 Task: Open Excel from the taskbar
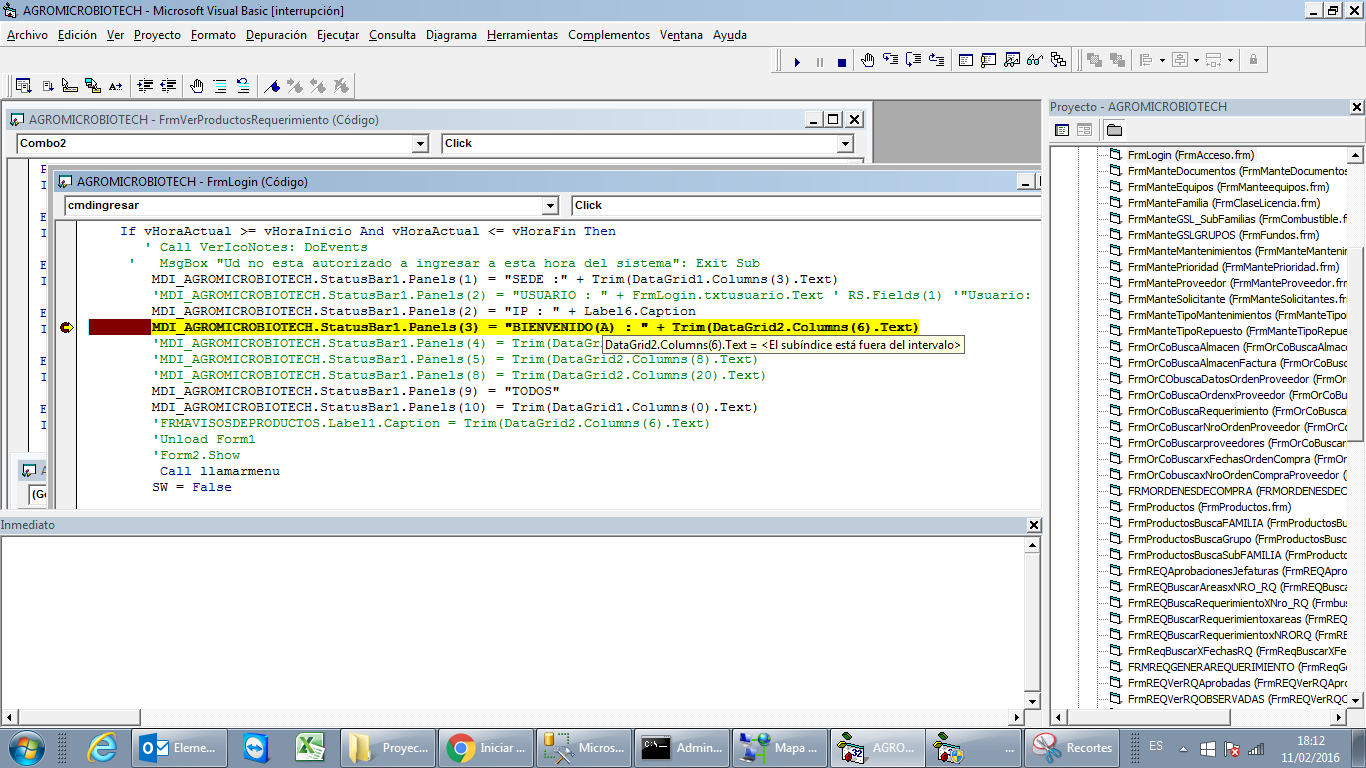[310, 747]
